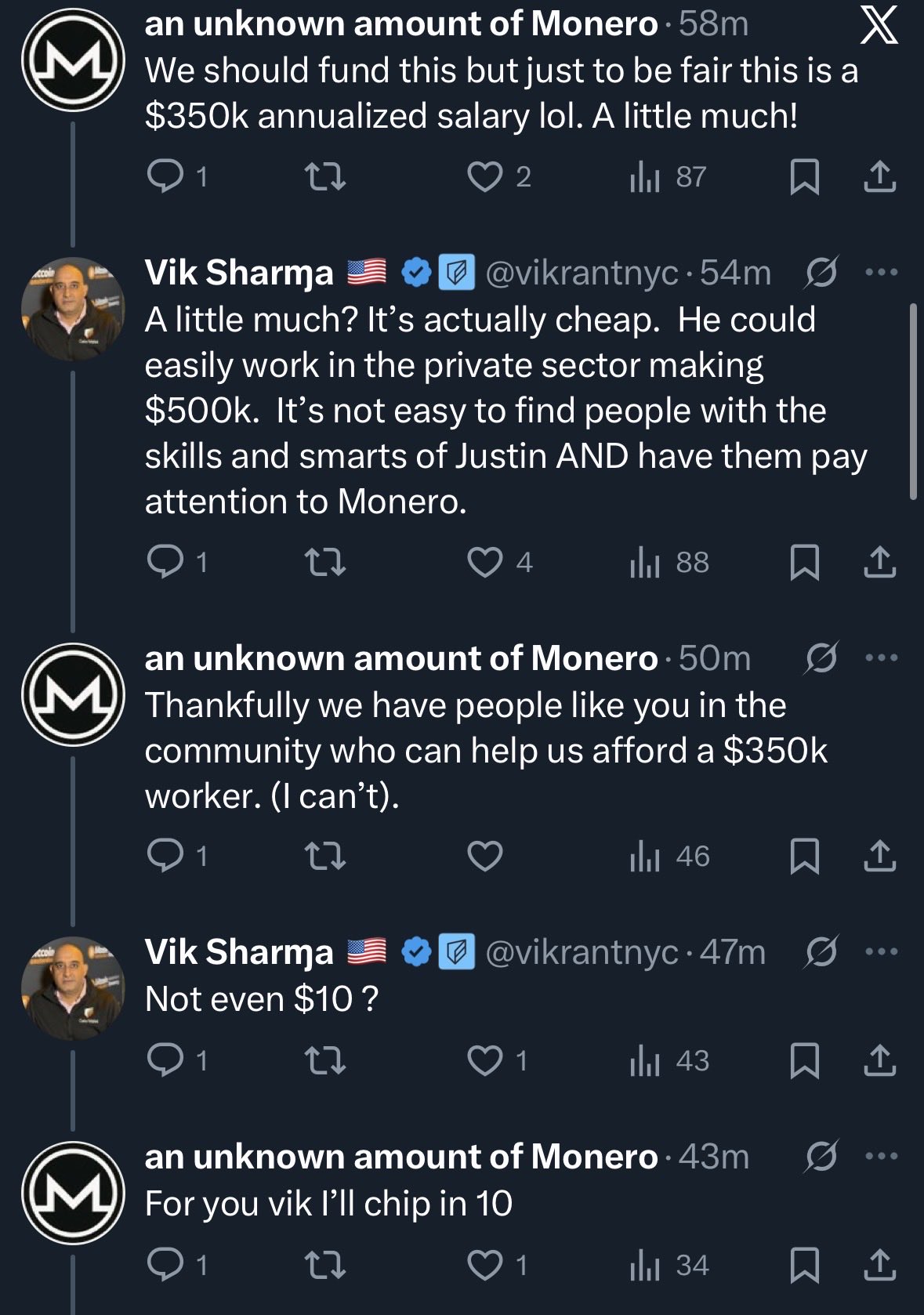Like Vik's "It's actually cheap" reply

point(484,562)
